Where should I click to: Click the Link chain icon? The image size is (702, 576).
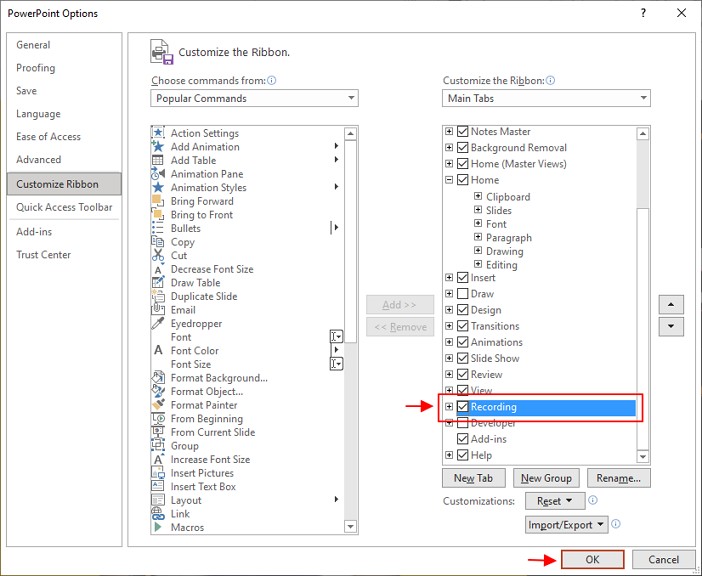pos(158,514)
